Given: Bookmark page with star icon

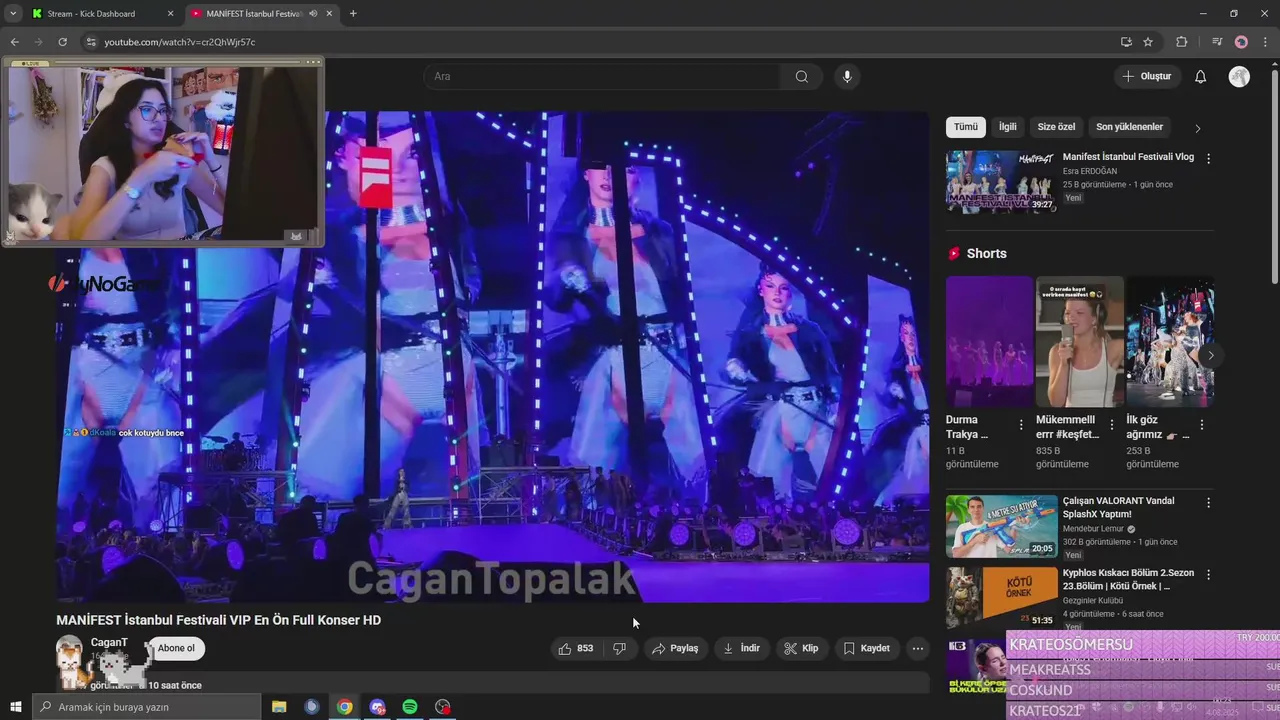Looking at the screenshot, I should (1148, 42).
